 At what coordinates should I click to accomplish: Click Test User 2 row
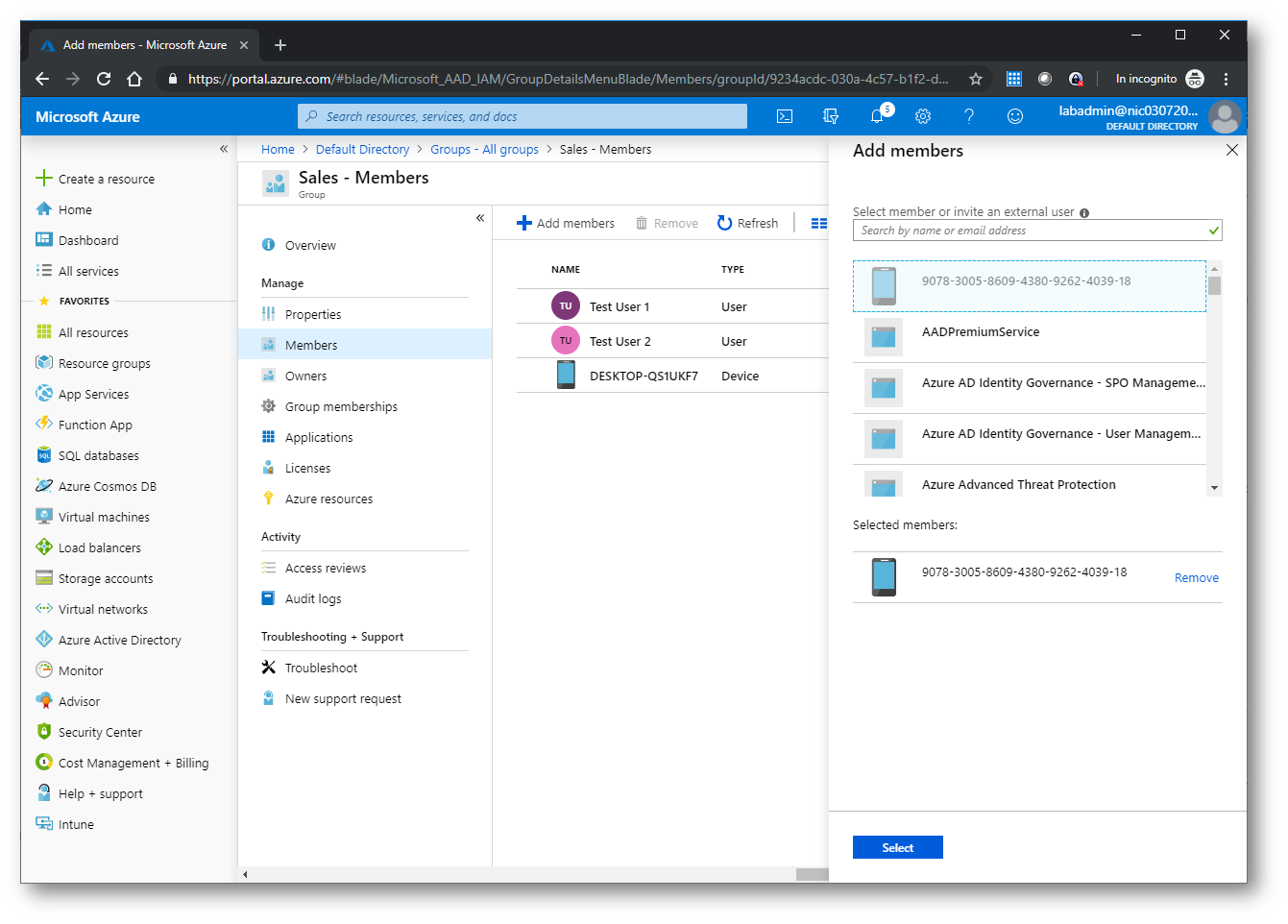point(672,341)
